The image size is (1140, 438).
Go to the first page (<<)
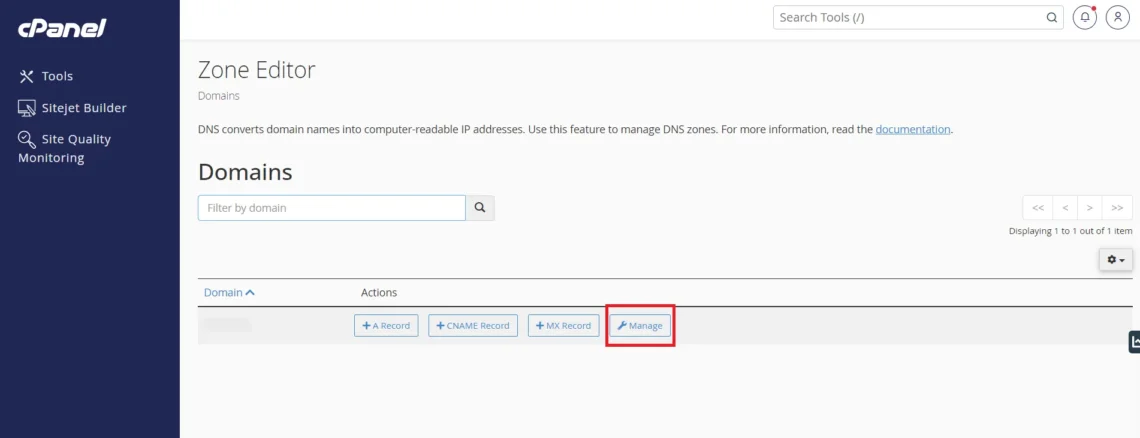click(x=1037, y=207)
